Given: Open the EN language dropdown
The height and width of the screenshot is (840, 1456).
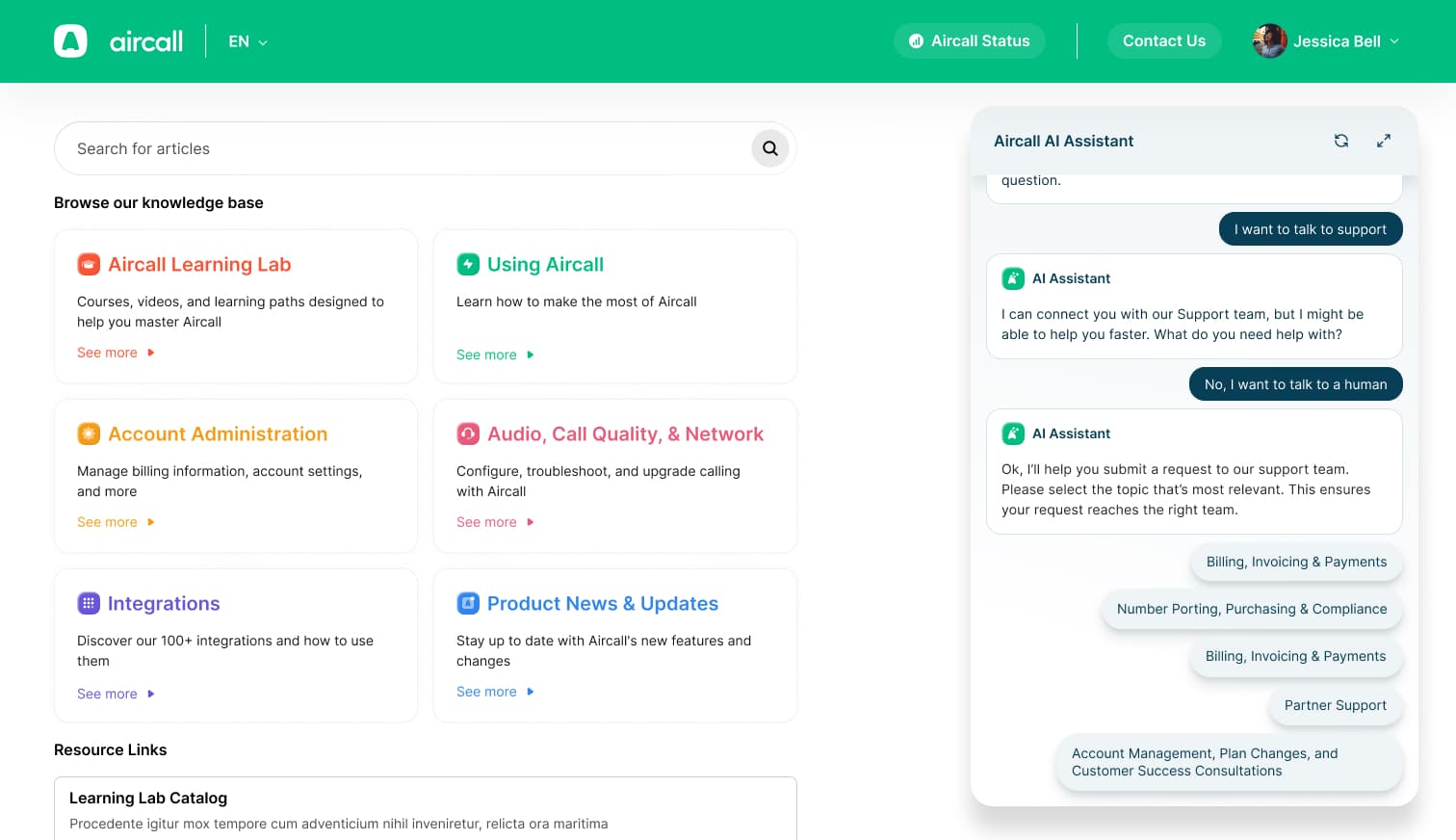Looking at the screenshot, I should point(247,41).
